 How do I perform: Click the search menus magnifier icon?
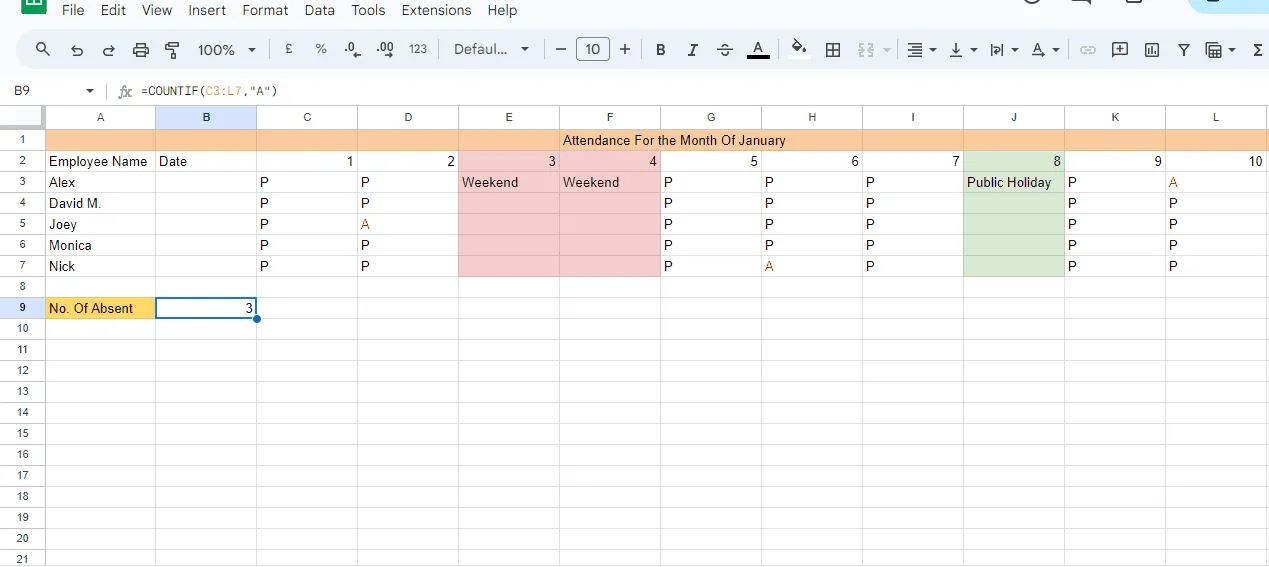tap(43, 49)
